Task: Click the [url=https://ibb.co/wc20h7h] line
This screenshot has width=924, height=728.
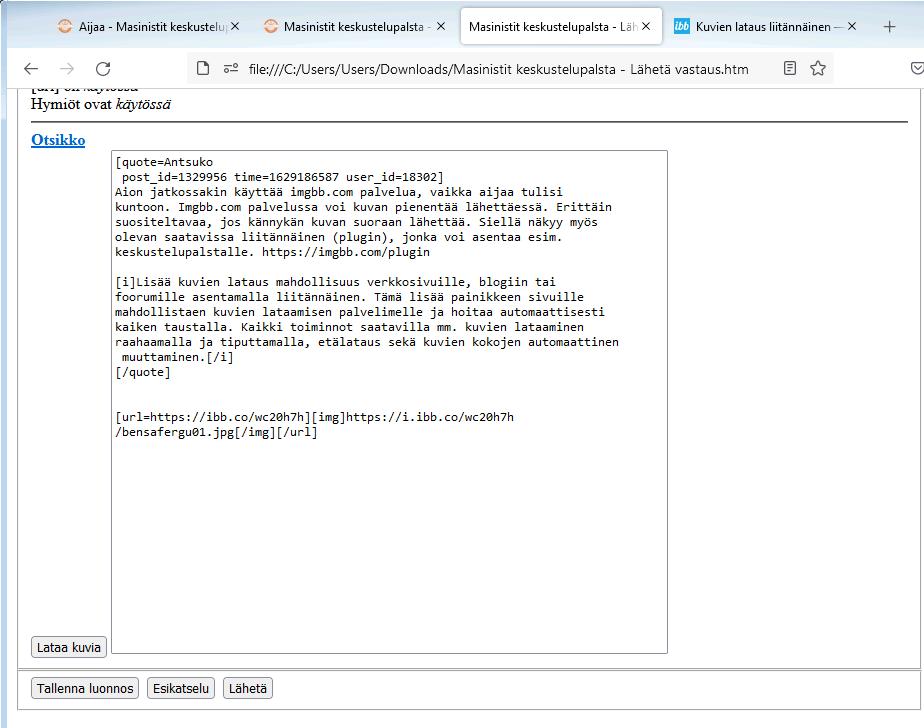Action: tap(315, 417)
